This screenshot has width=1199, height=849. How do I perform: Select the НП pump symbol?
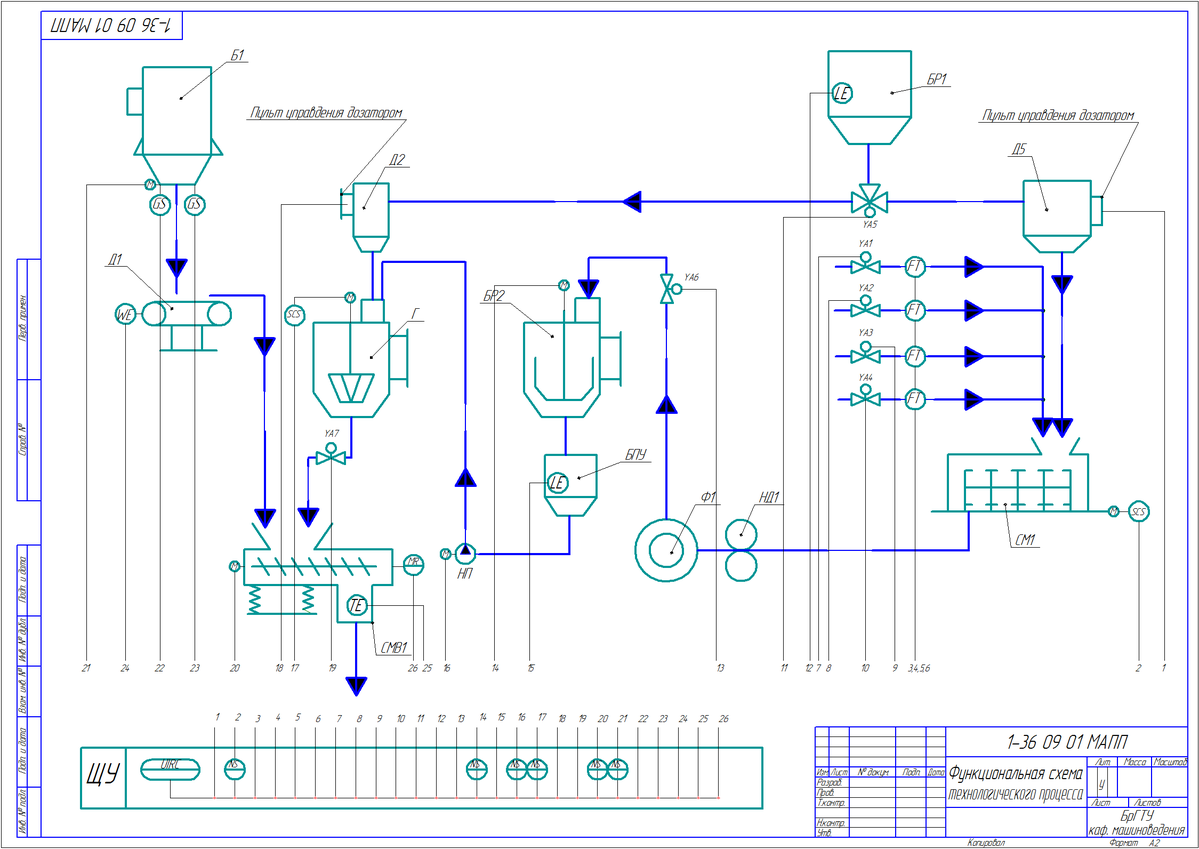coord(465,552)
